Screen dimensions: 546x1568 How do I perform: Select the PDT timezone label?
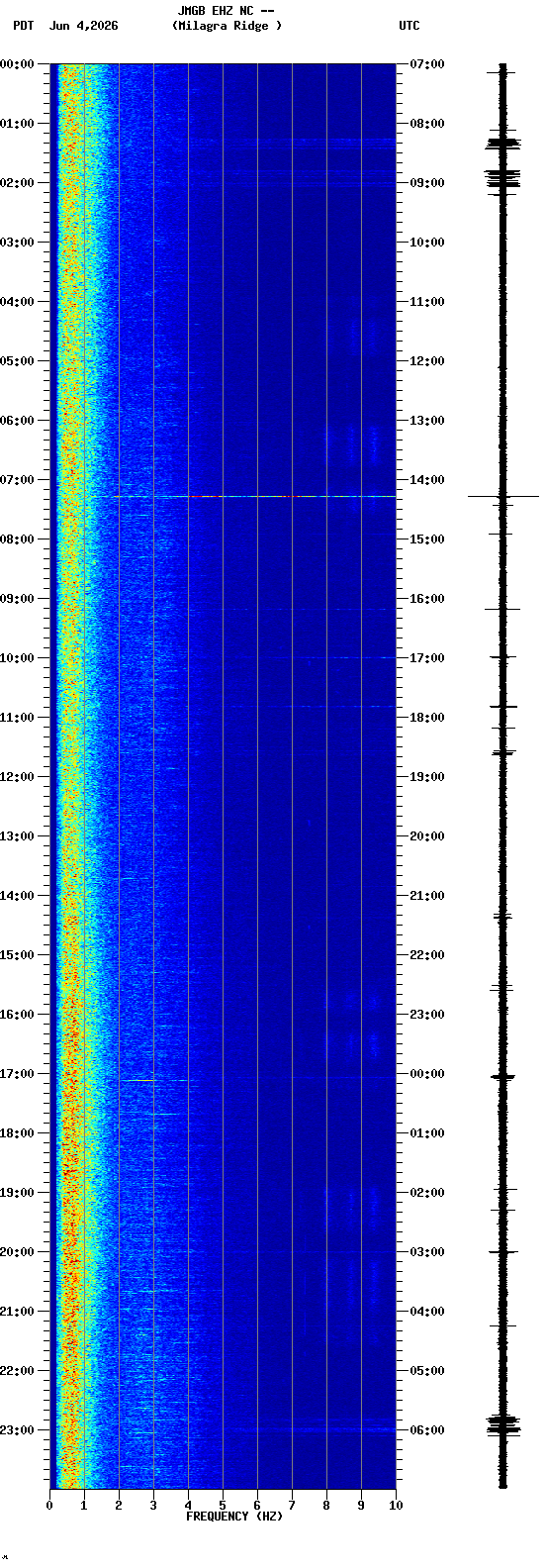23,26
